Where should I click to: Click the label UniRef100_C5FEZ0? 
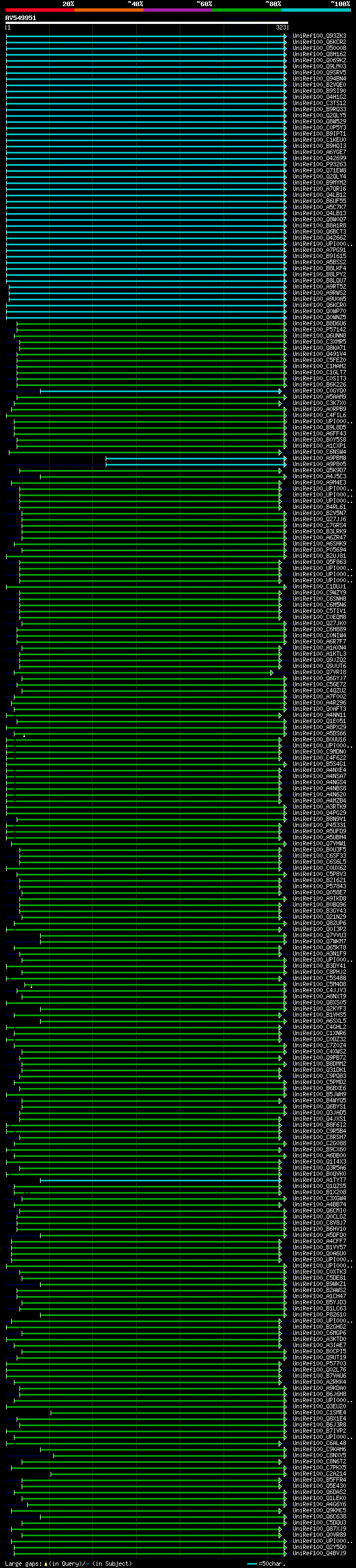[319, 360]
